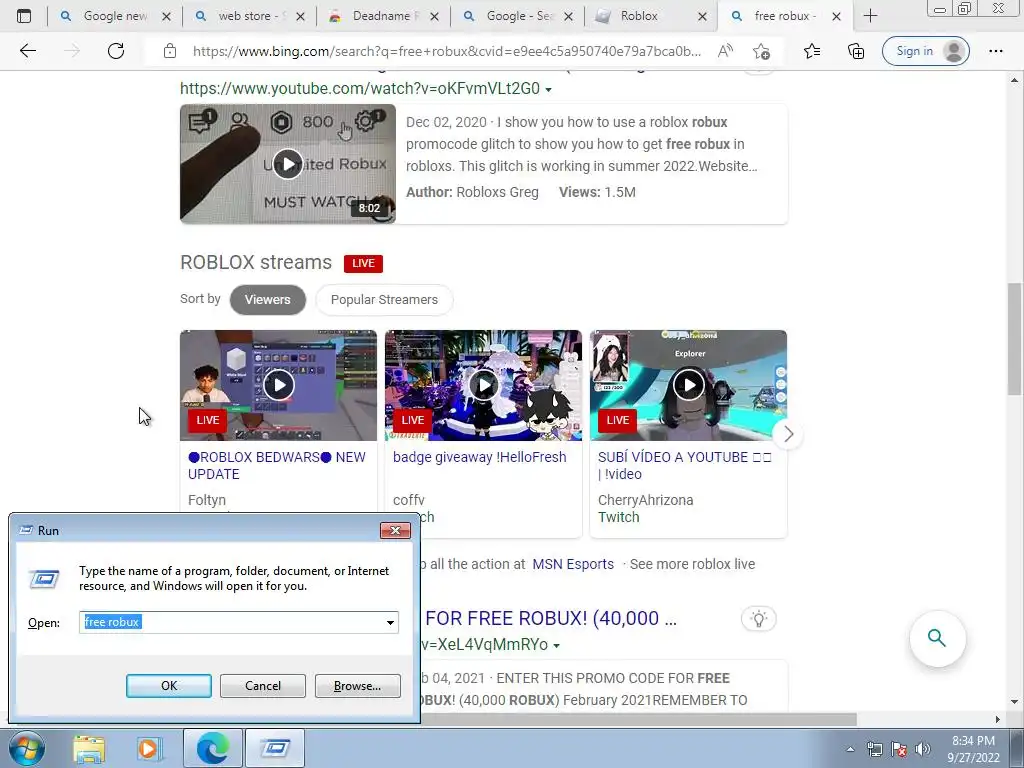Open SUBÍ VÍDEO A YOUTUBE stream link
Screen dimensions: 1024x768
coord(684,466)
